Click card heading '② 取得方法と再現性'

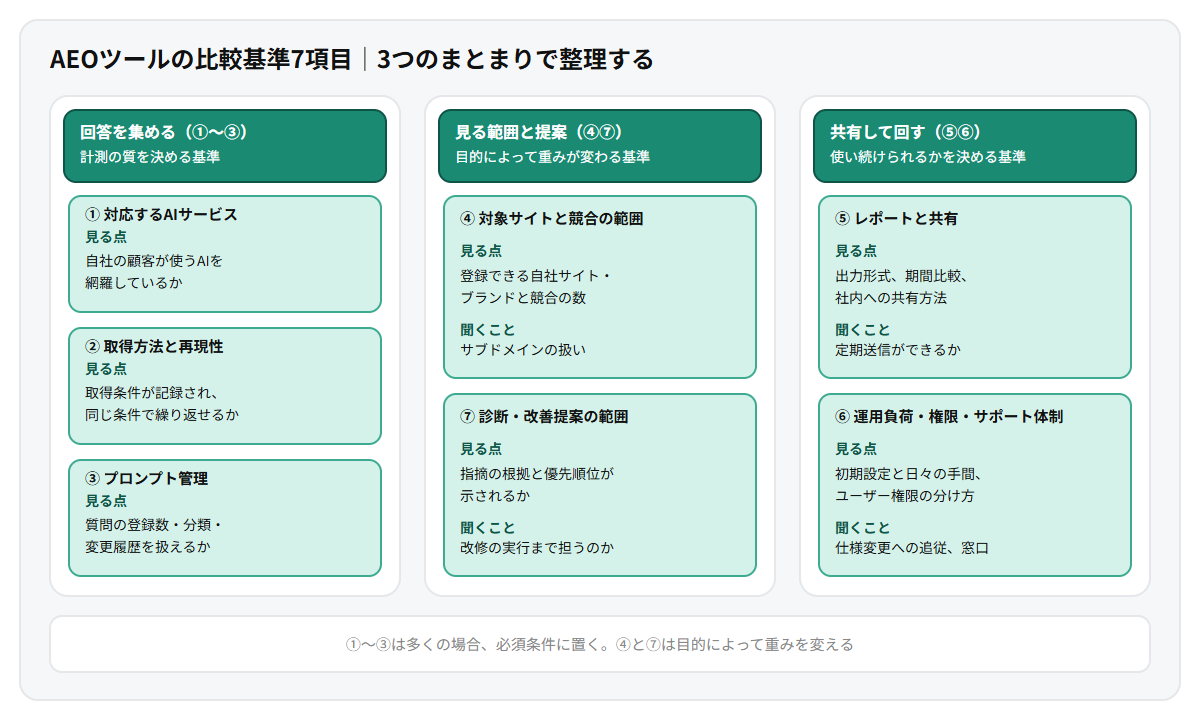coord(154,346)
